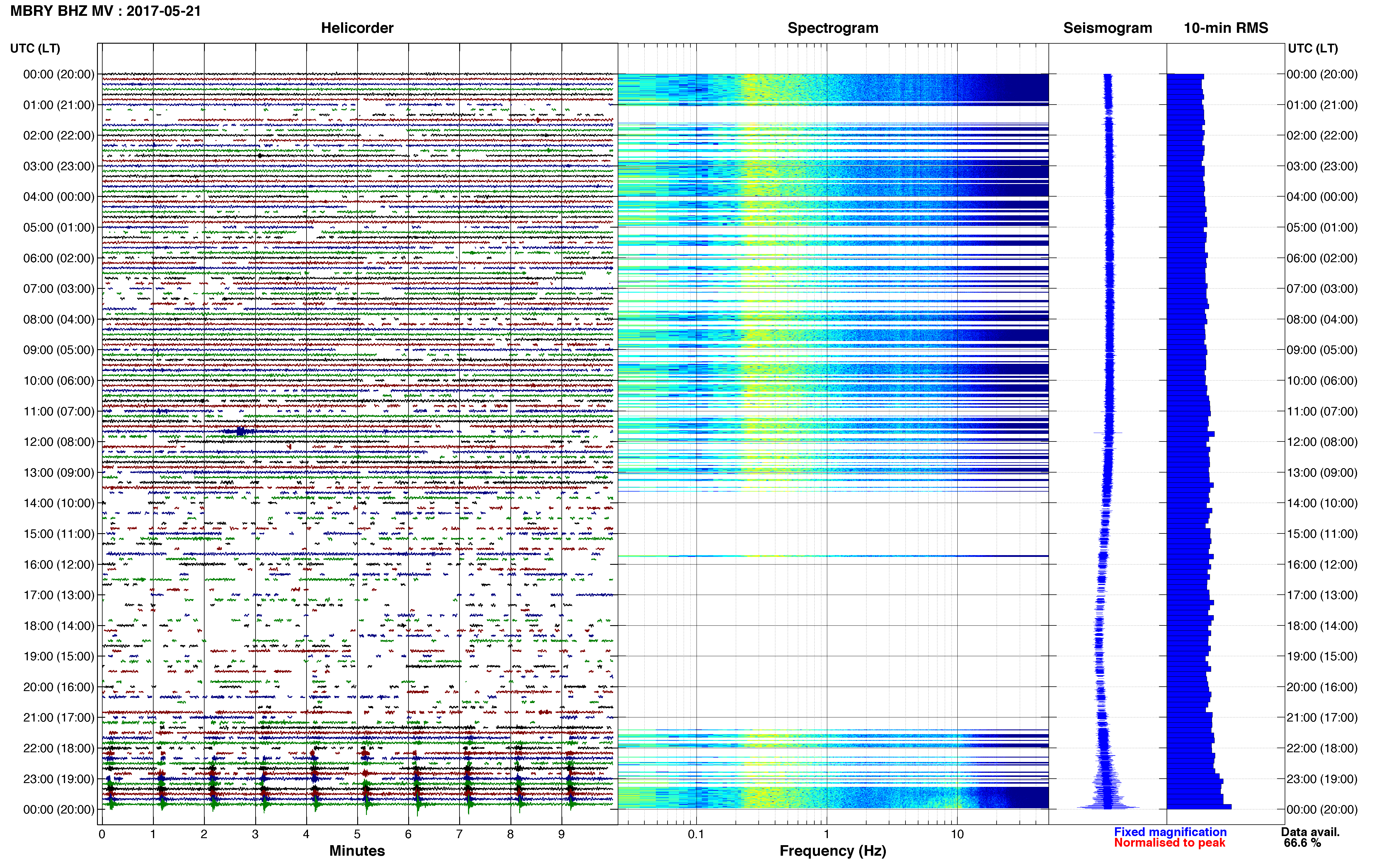Click the 'Minutes' axis label
Image resolution: width=1389 pixels, height=868 pixels.
point(357,850)
